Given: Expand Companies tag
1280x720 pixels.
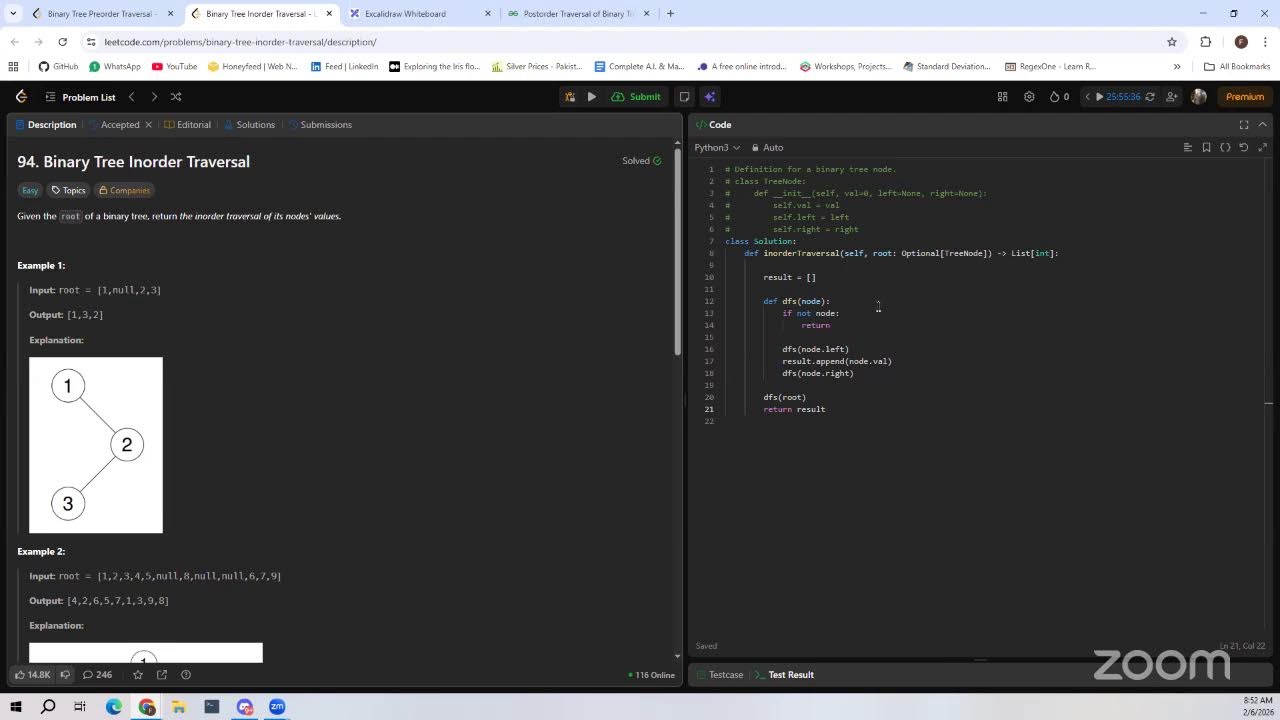Looking at the screenshot, I should tap(124, 190).
